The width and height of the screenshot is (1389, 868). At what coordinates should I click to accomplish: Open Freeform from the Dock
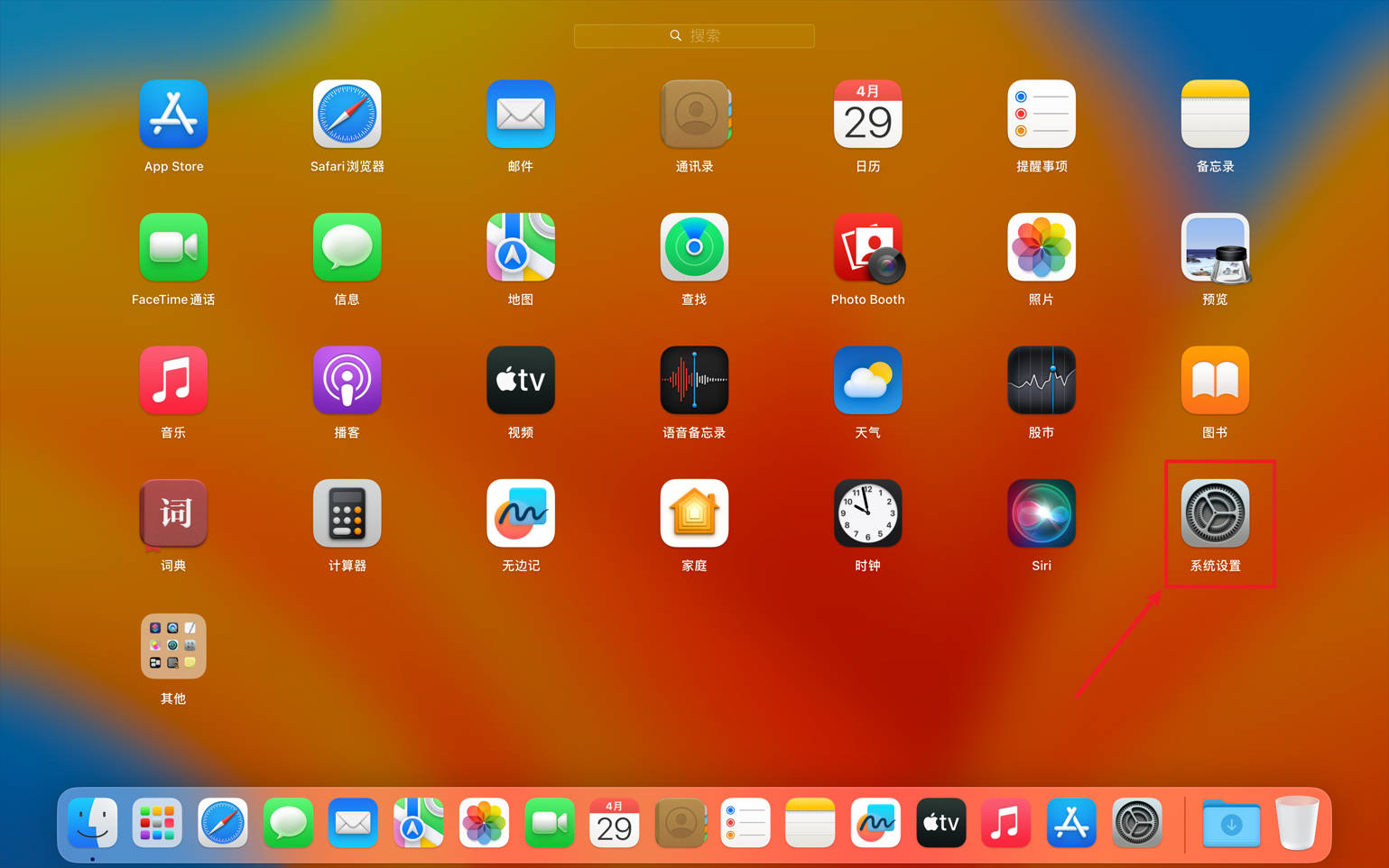coord(876,823)
